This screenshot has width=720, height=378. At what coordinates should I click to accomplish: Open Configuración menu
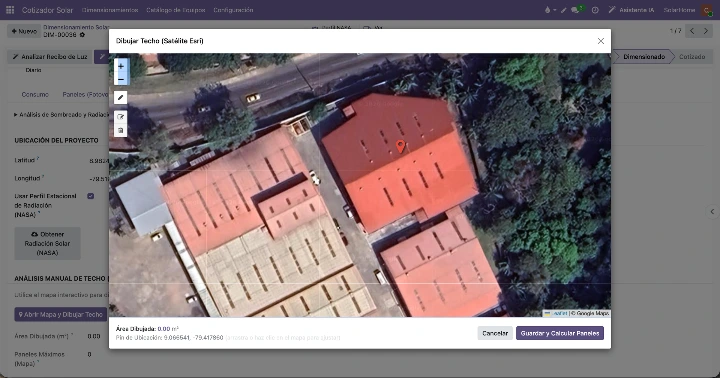coord(233,10)
